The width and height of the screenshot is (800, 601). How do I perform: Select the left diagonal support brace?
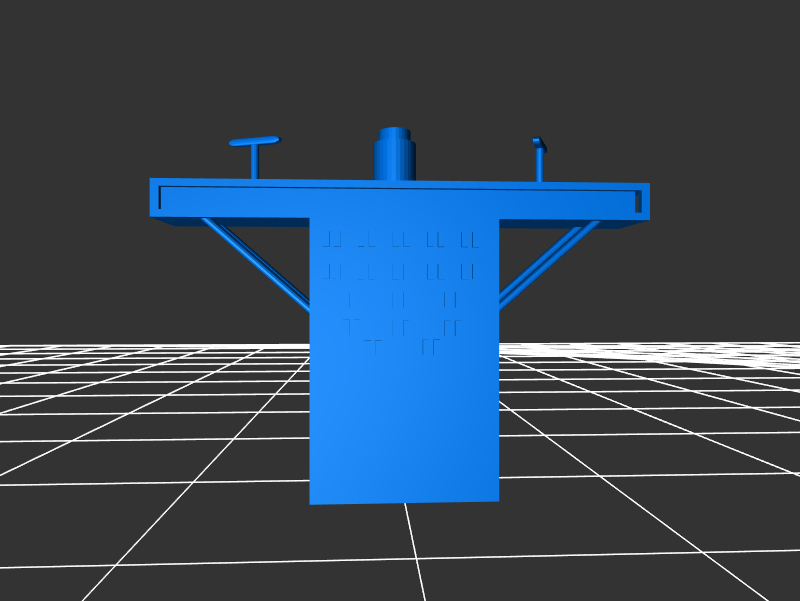click(256, 261)
